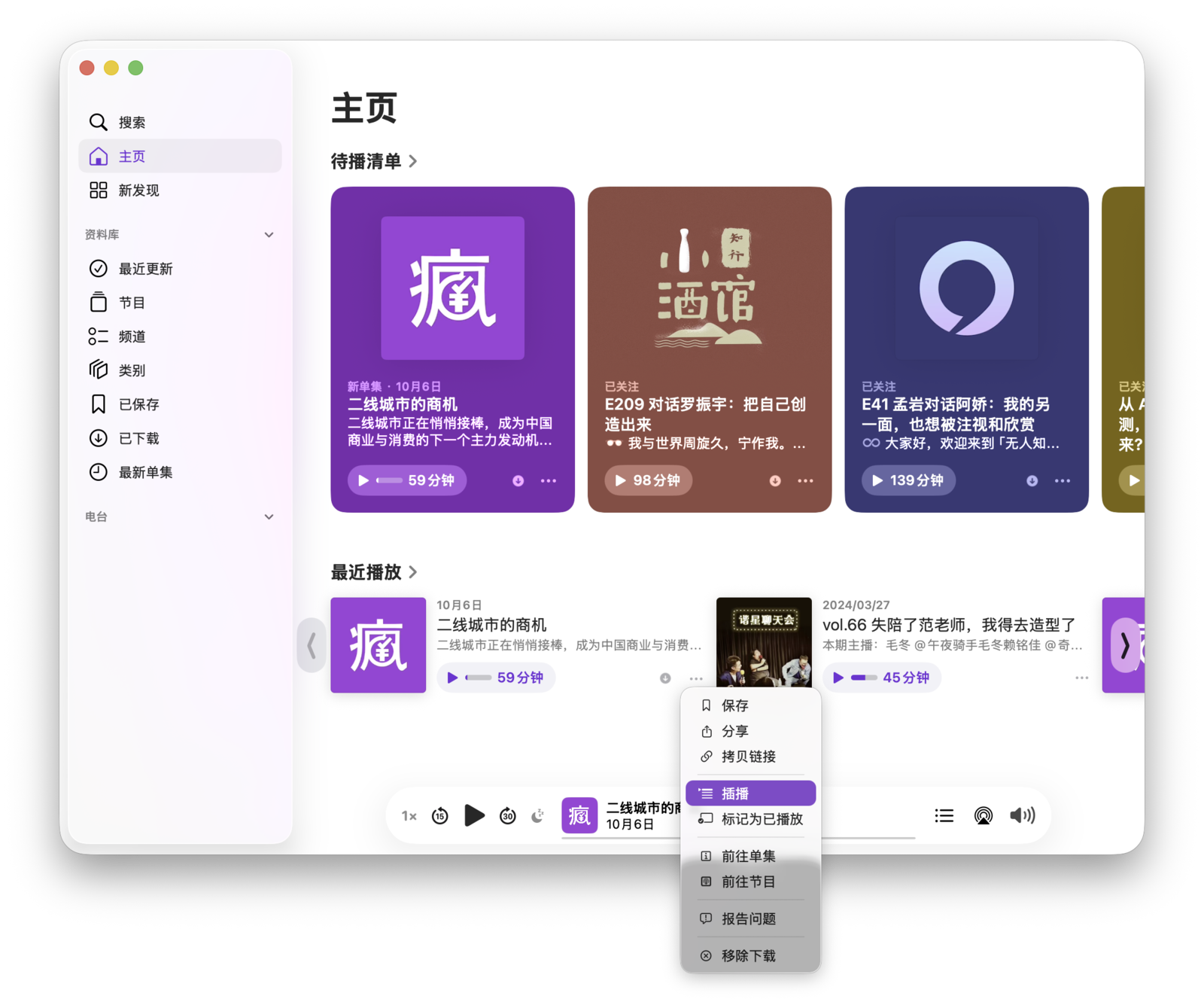Open the sleep timer moon icon
Screen dimensions: 1204x1002
538,816
